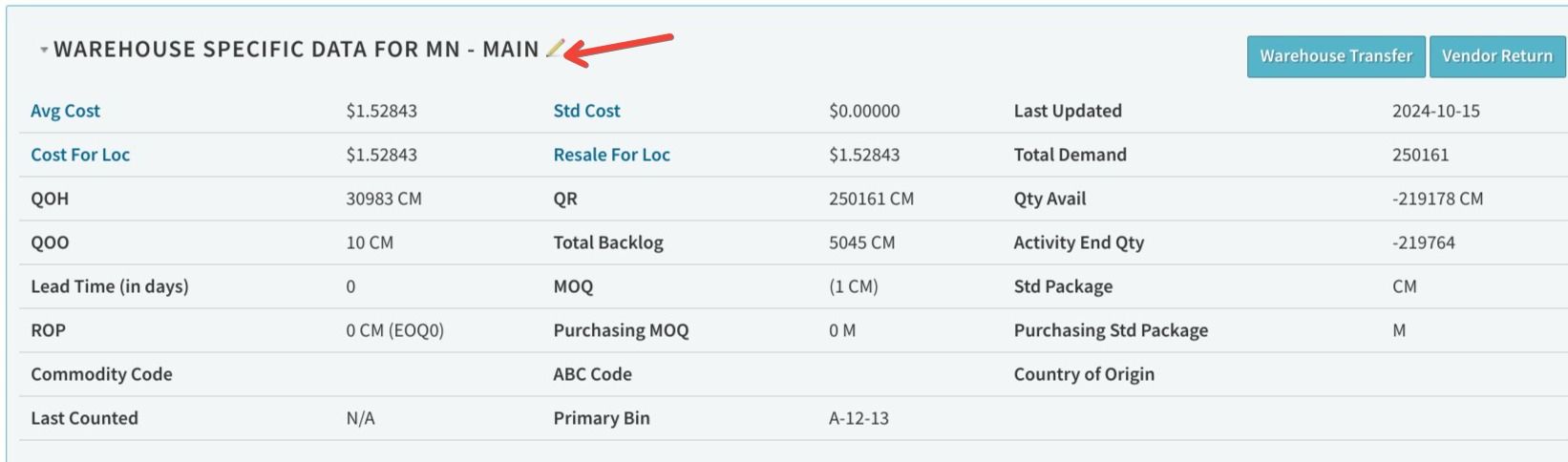This screenshot has width=1568, height=462.
Task: Click the Last Counted N/A value
Action: click(360, 418)
